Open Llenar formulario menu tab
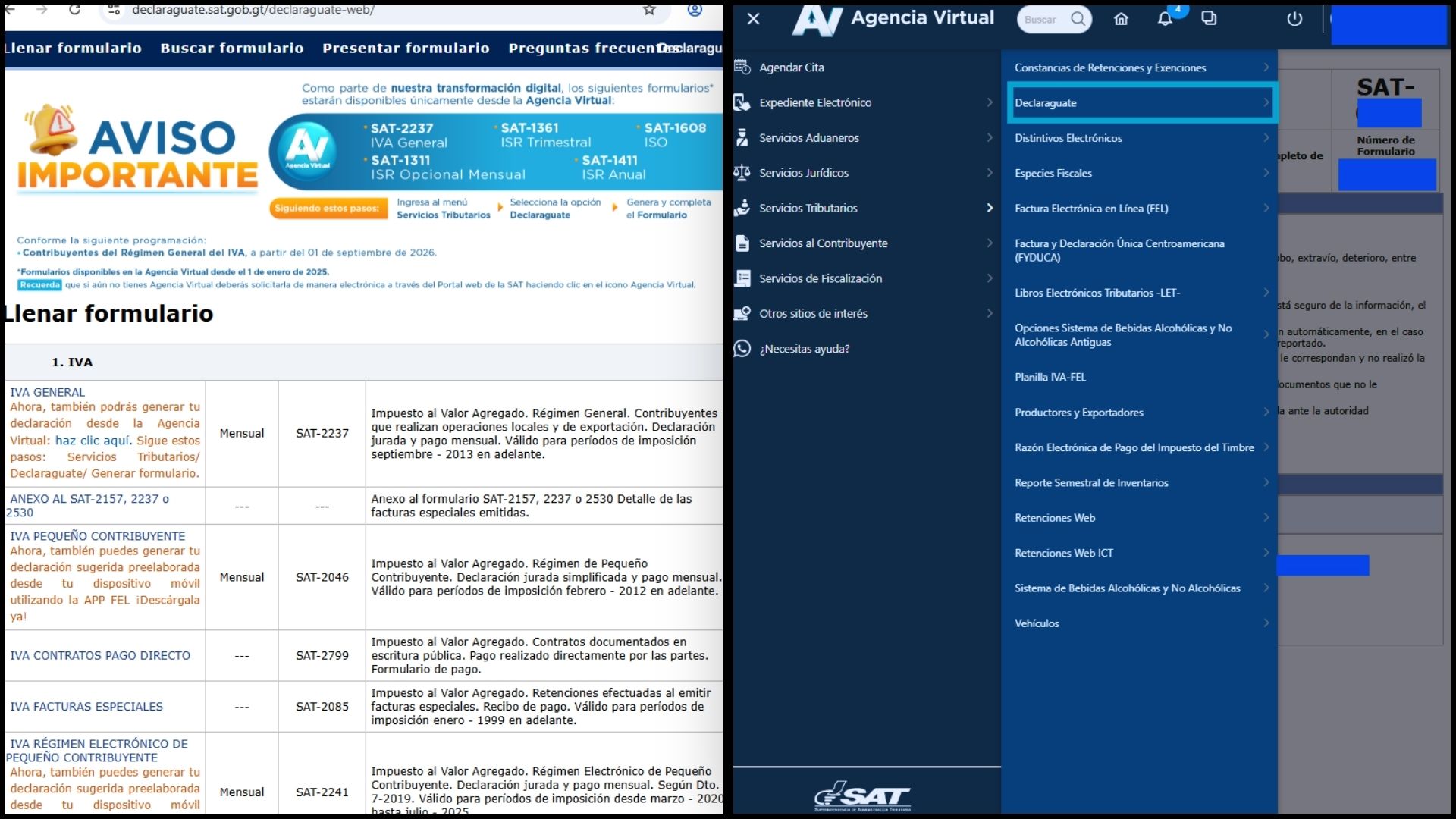This screenshot has width=1456, height=819. 73,48
